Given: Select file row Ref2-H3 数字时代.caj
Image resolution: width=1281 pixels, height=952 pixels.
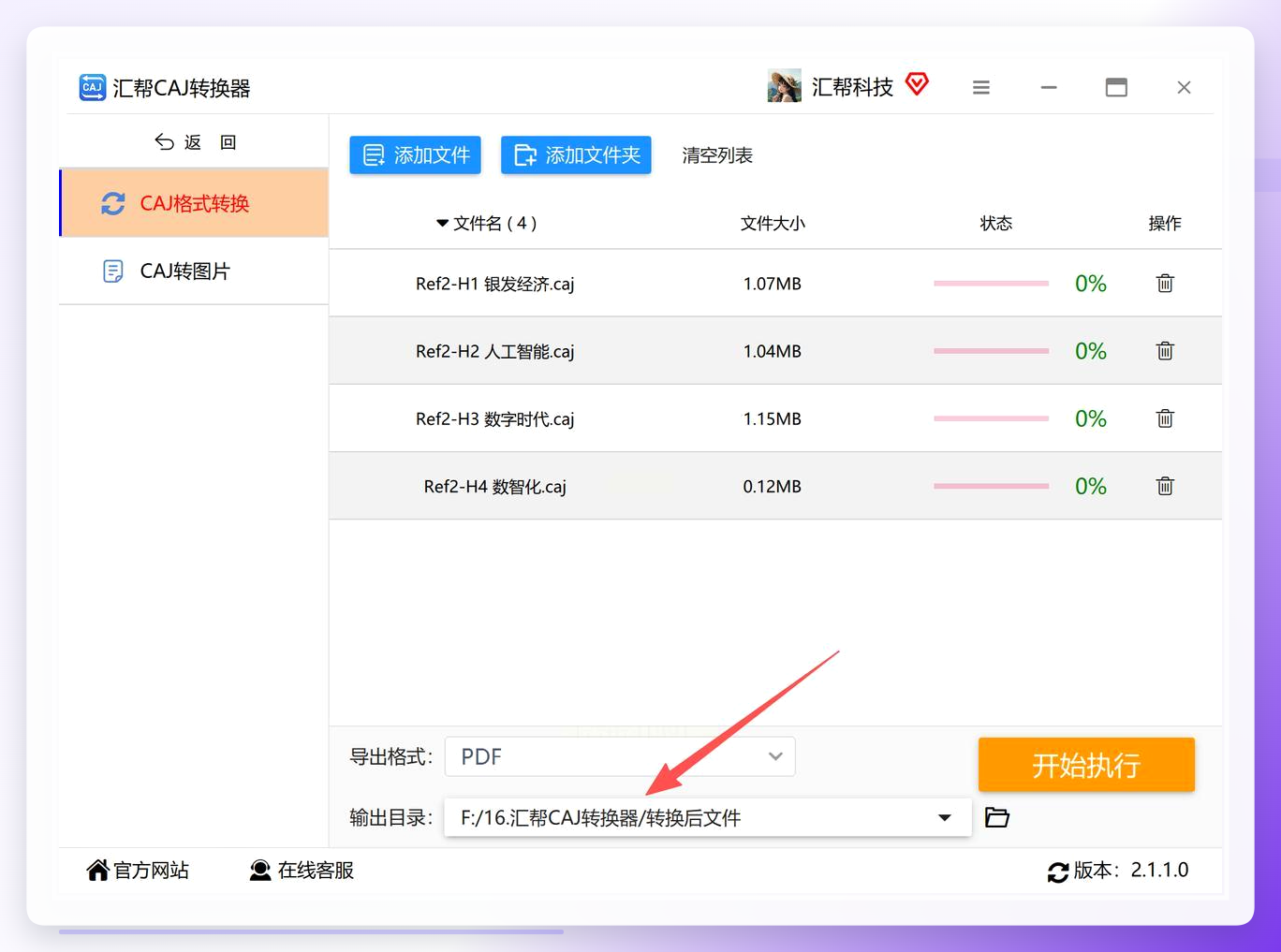Looking at the screenshot, I should 775,418.
